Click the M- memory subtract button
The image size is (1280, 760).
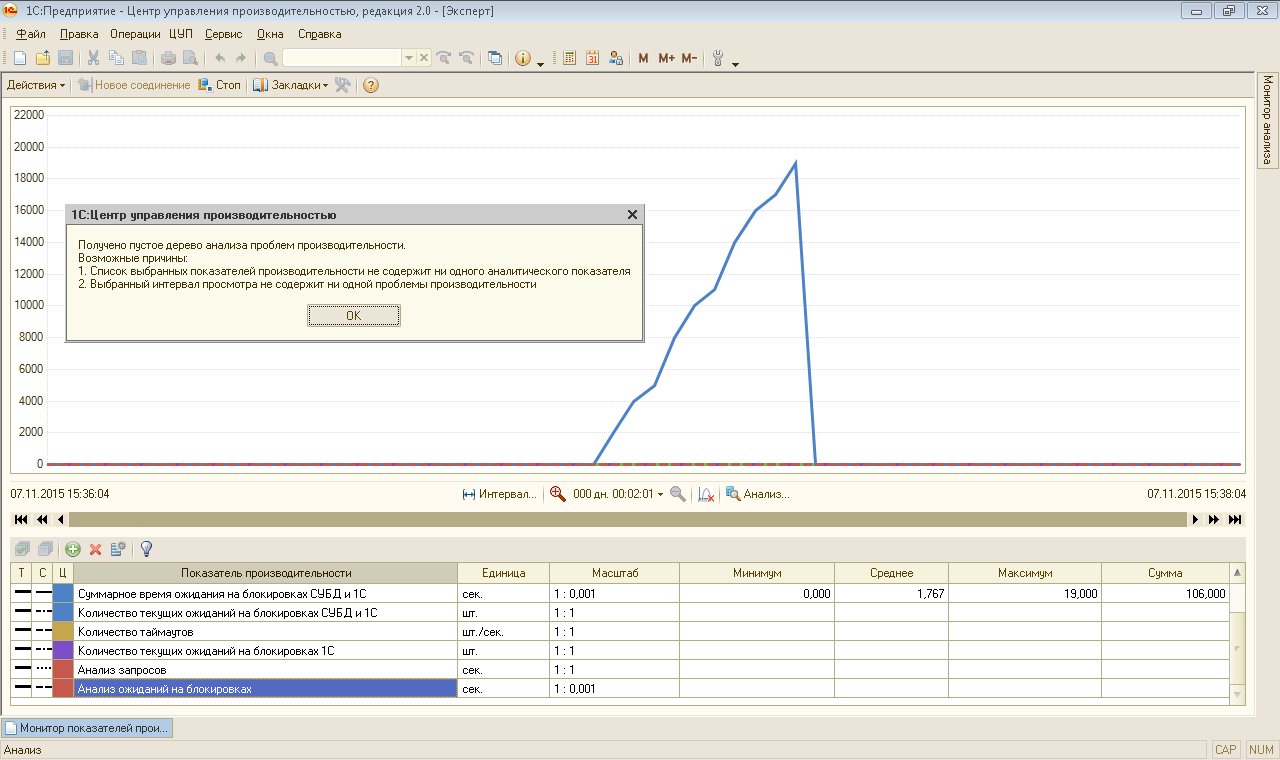tap(689, 58)
